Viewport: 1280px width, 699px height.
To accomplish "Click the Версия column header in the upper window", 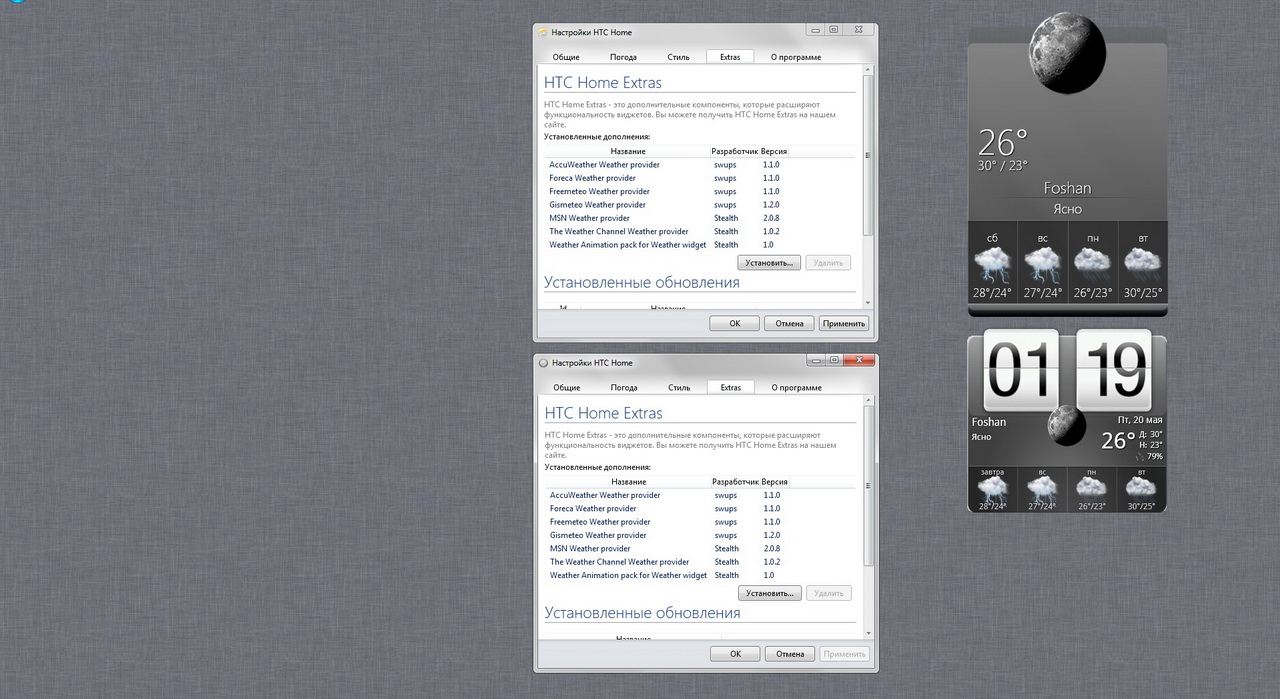I will pos(774,151).
